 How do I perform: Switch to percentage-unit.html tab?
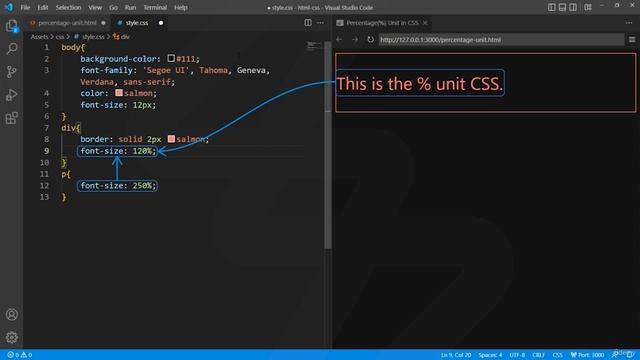[67, 23]
